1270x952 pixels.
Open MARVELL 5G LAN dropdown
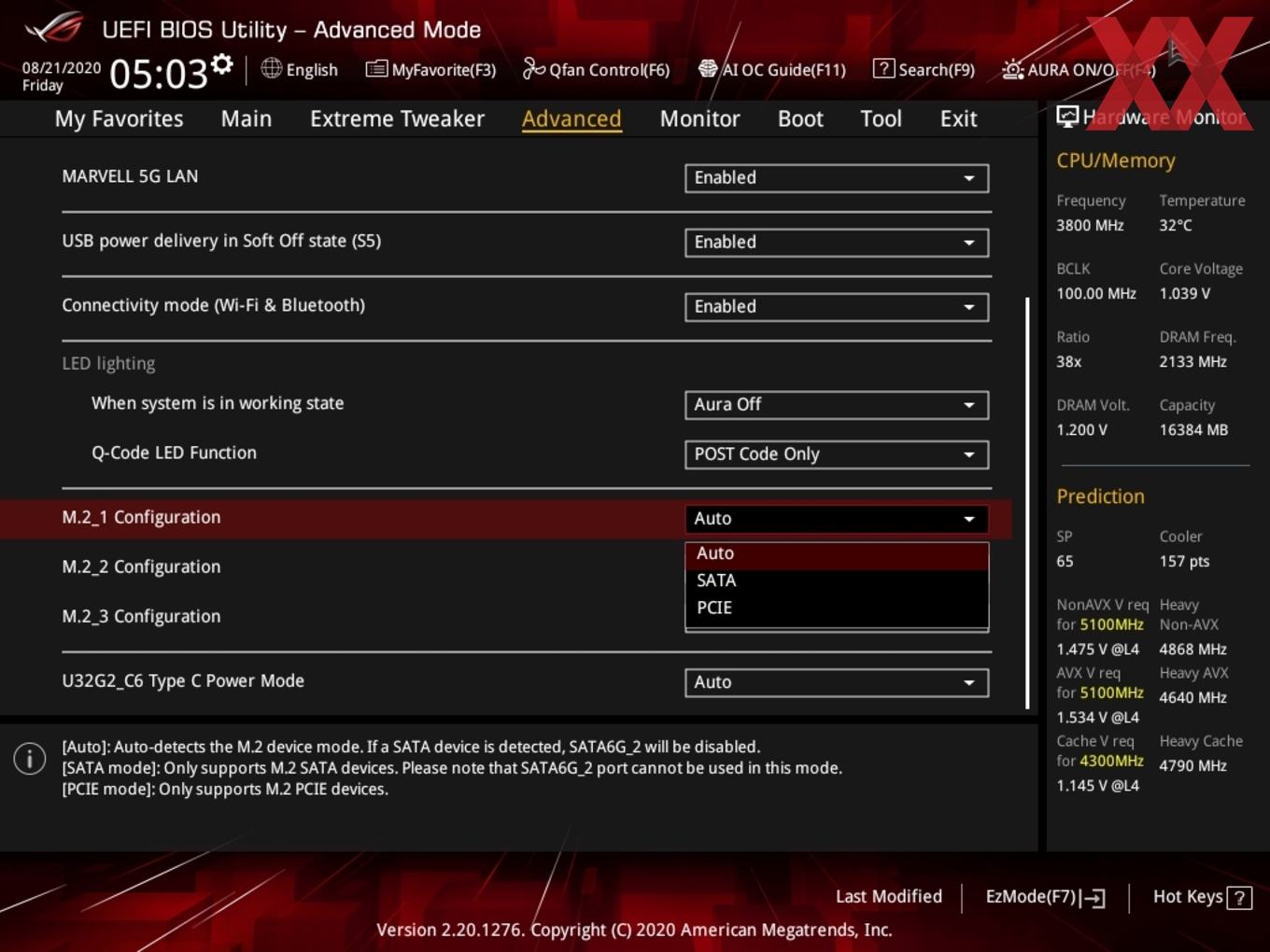click(837, 178)
